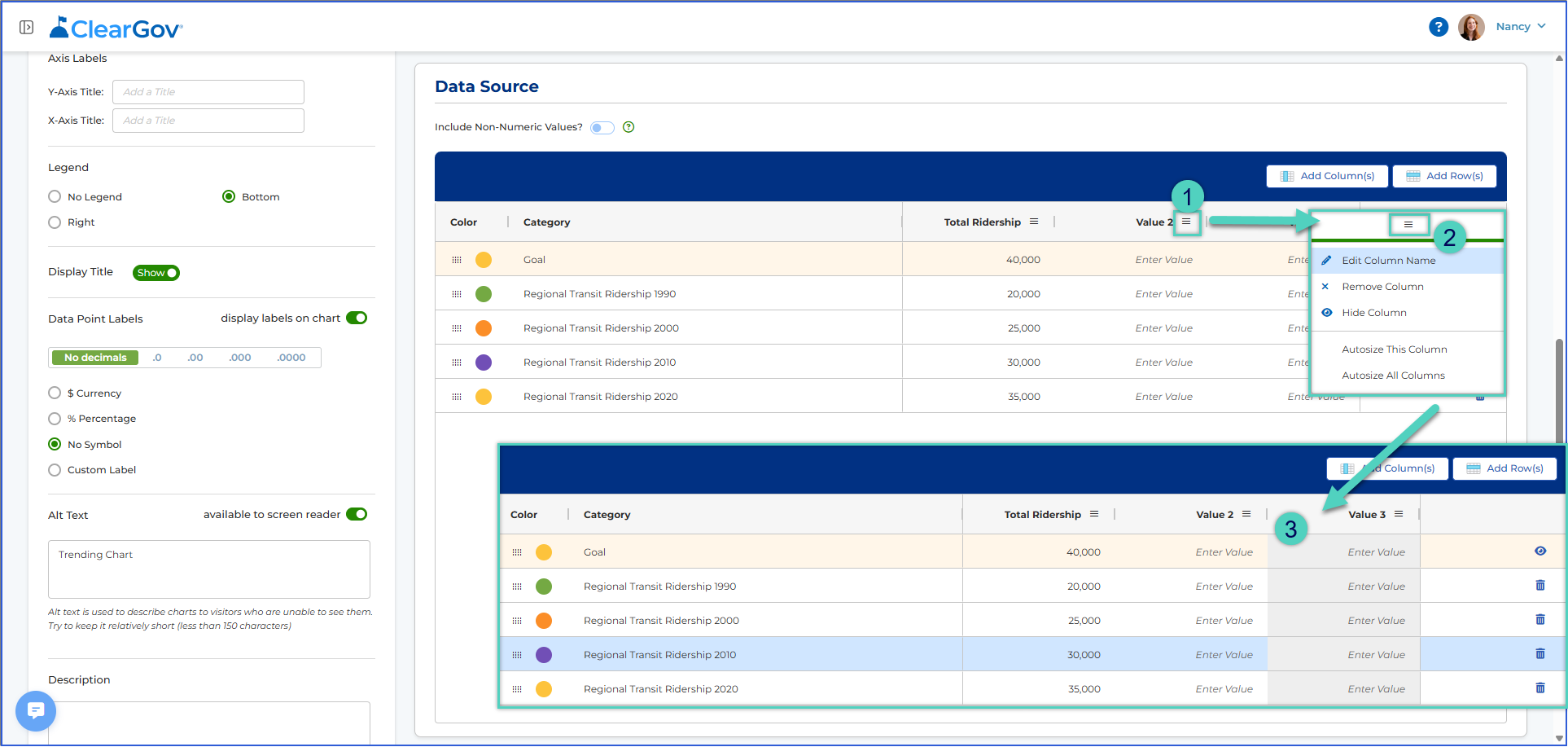Expand the Nancy user dropdown

(x=1520, y=27)
